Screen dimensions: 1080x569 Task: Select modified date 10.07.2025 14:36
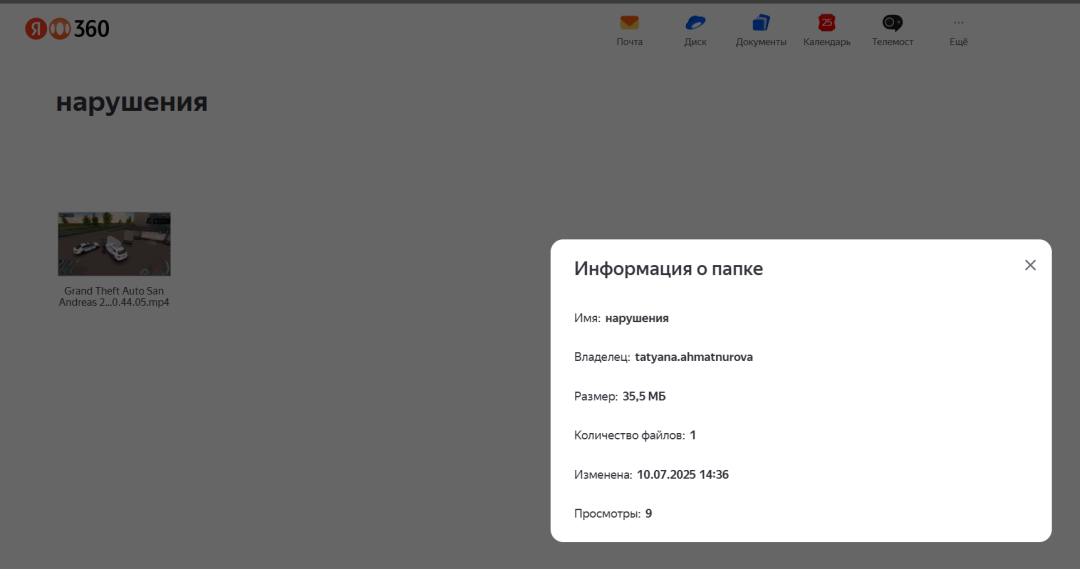pyautogui.click(x=683, y=475)
